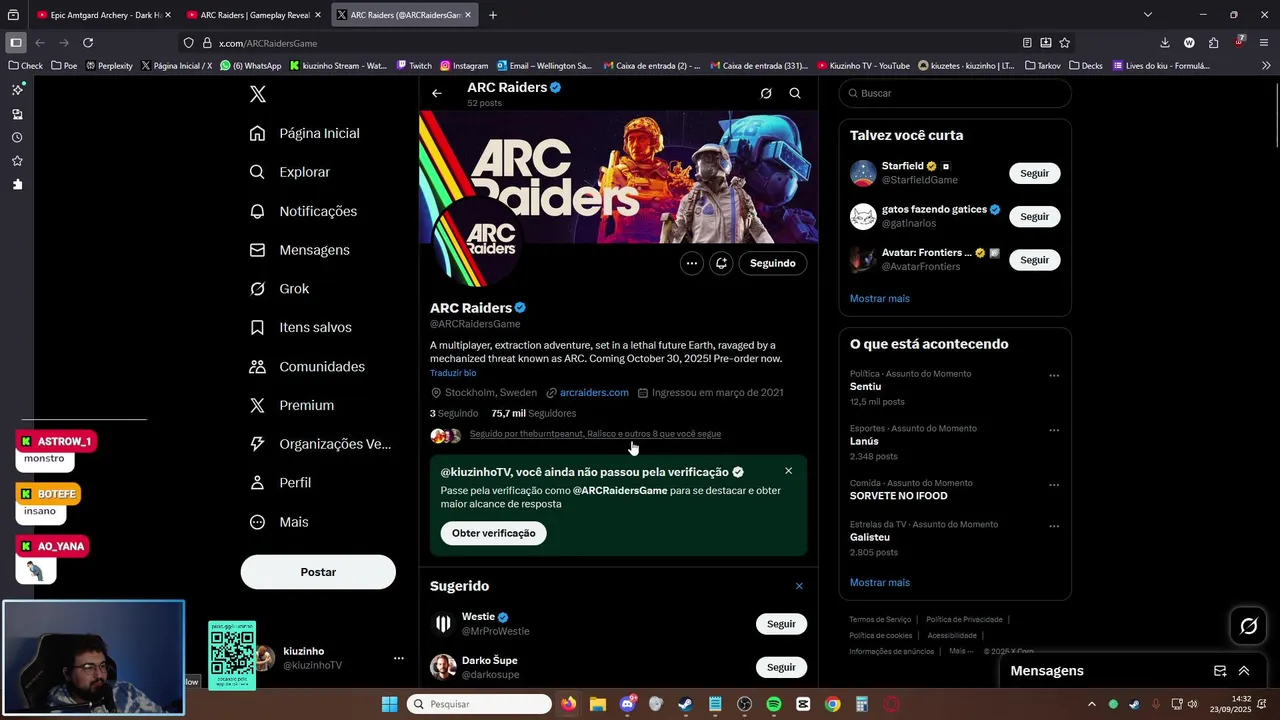
Task: Open the browser downloads icon
Action: click(x=1165, y=43)
